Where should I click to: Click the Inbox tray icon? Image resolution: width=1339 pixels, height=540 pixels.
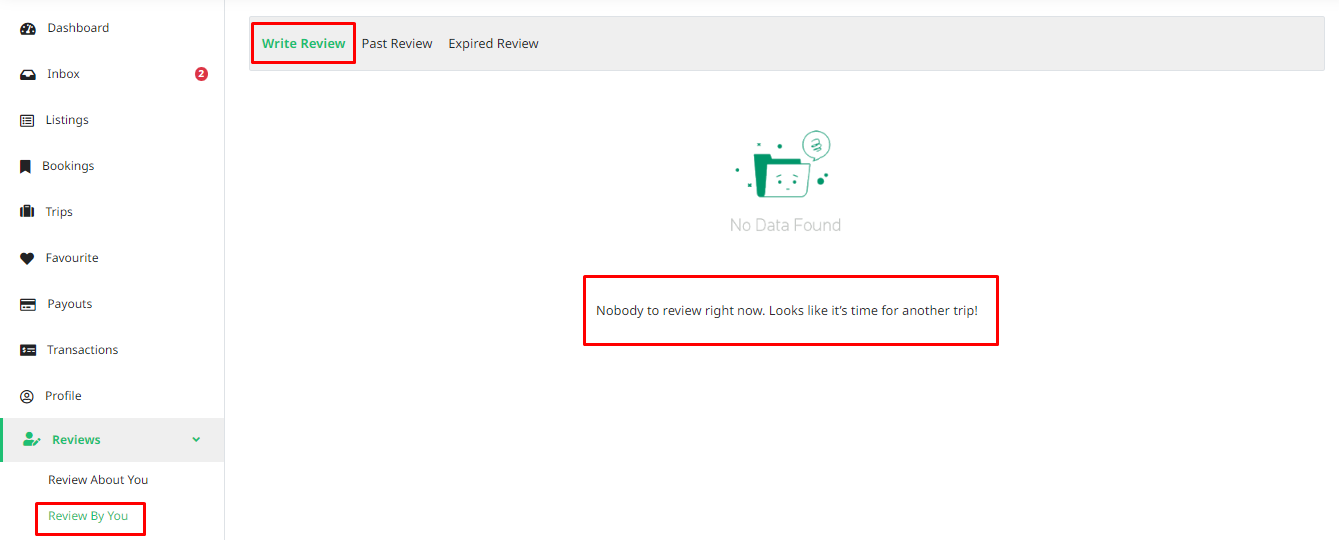[28, 75]
